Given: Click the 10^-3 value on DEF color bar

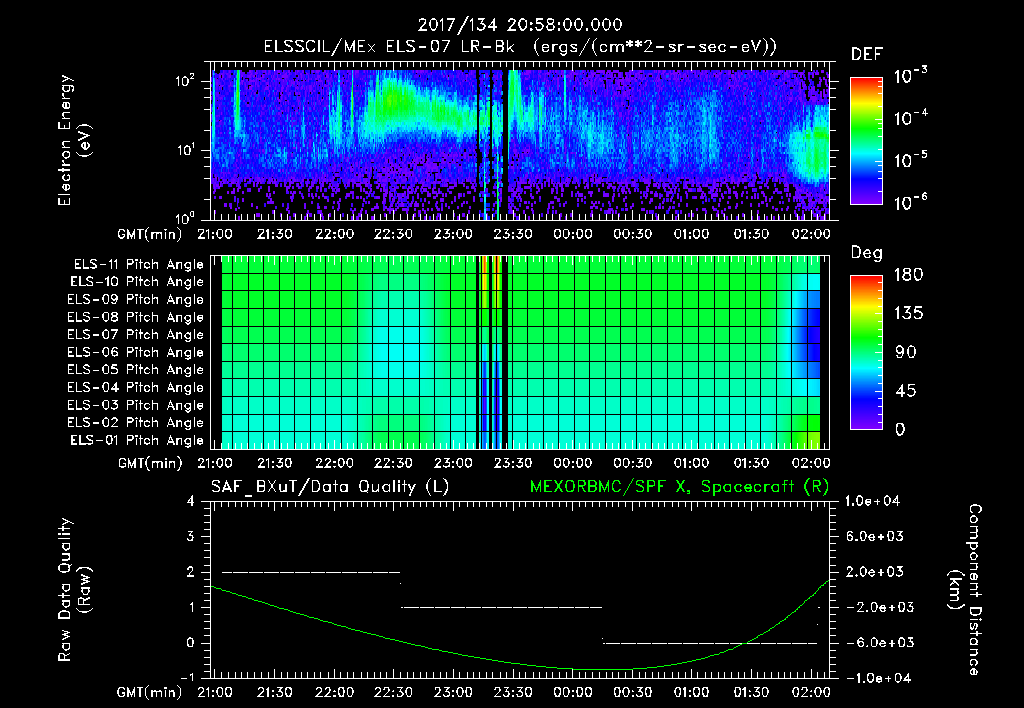Looking at the screenshot, I should coord(910,76).
